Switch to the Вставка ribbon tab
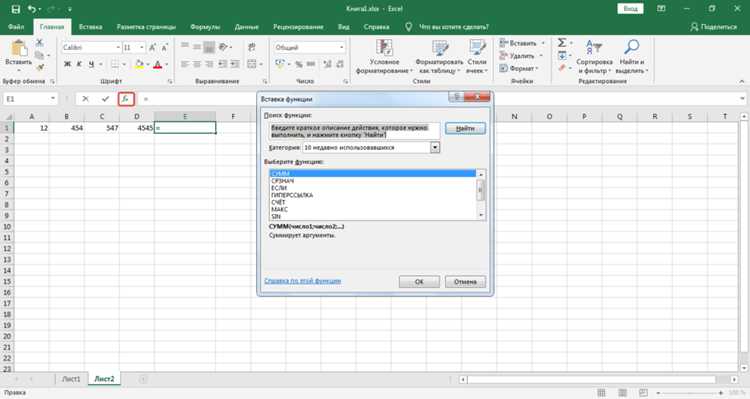 90,27
